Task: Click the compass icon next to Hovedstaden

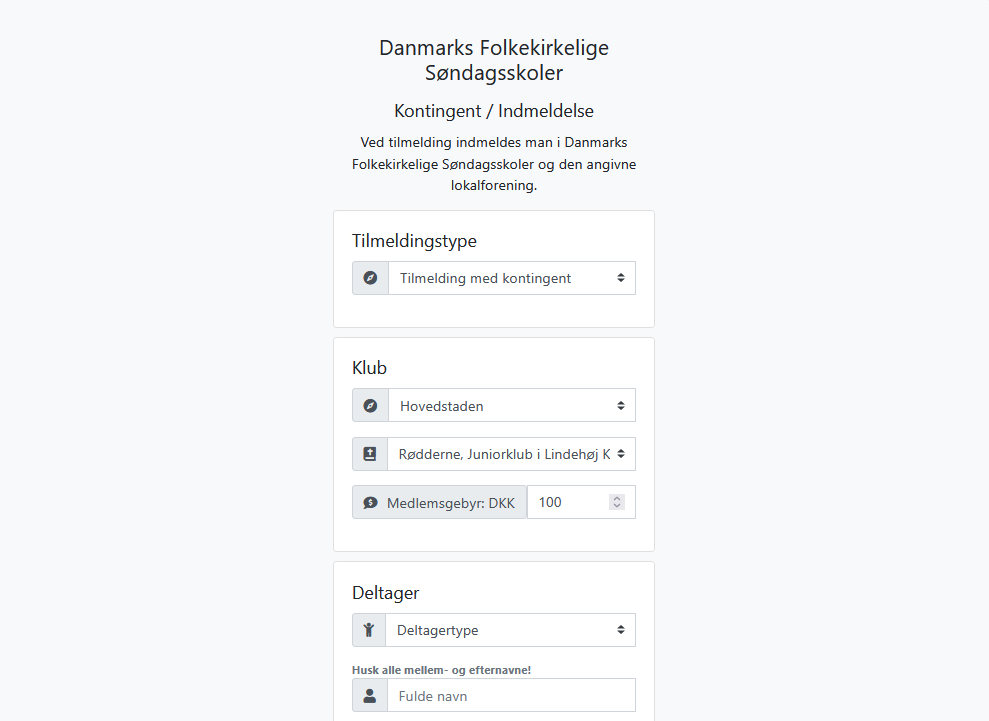Action: pyautogui.click(x=370, y=406)
